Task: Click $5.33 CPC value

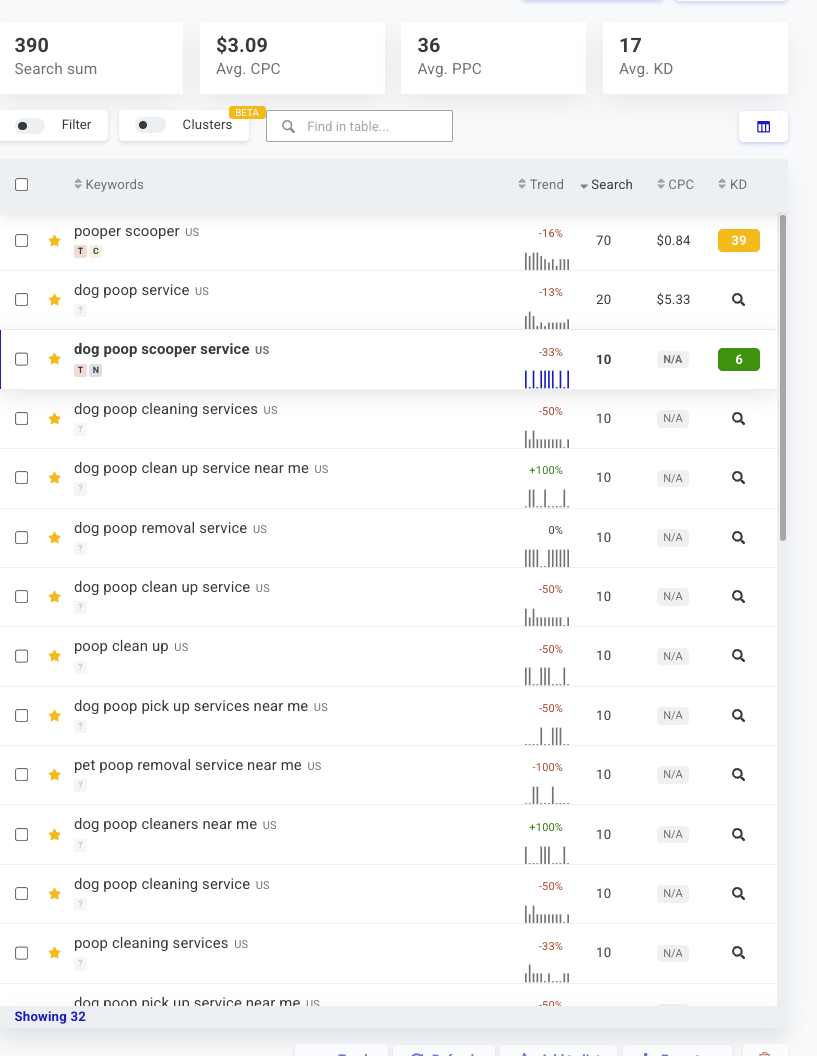Action: coord(674,300)
